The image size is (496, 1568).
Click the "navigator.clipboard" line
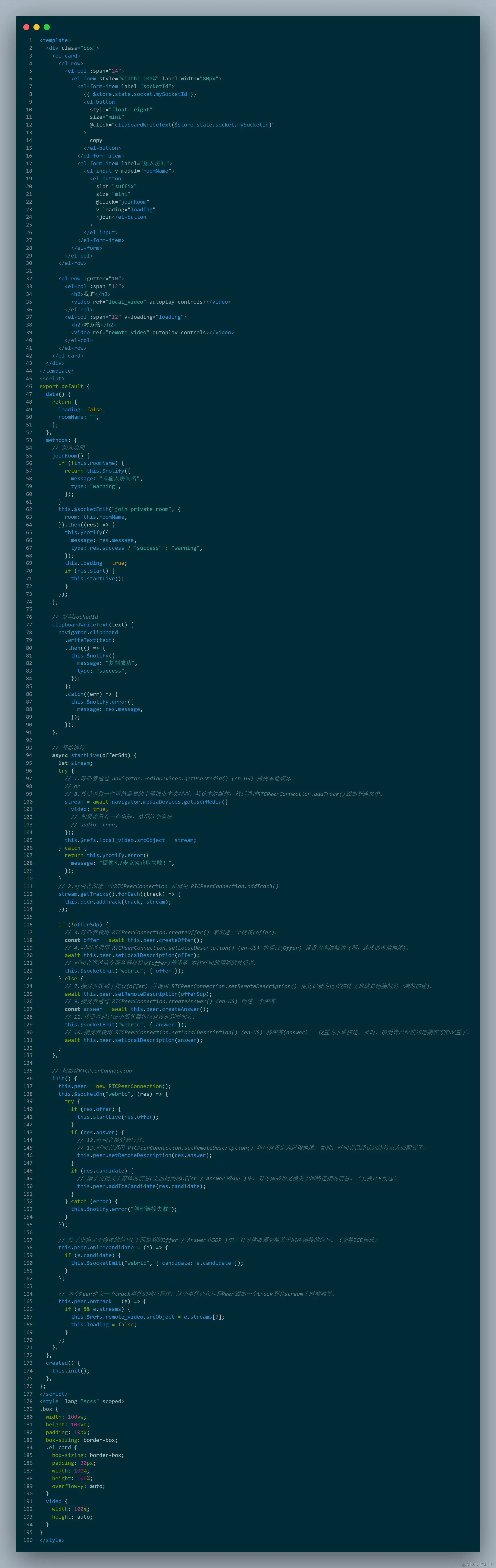tap(88, 632)
